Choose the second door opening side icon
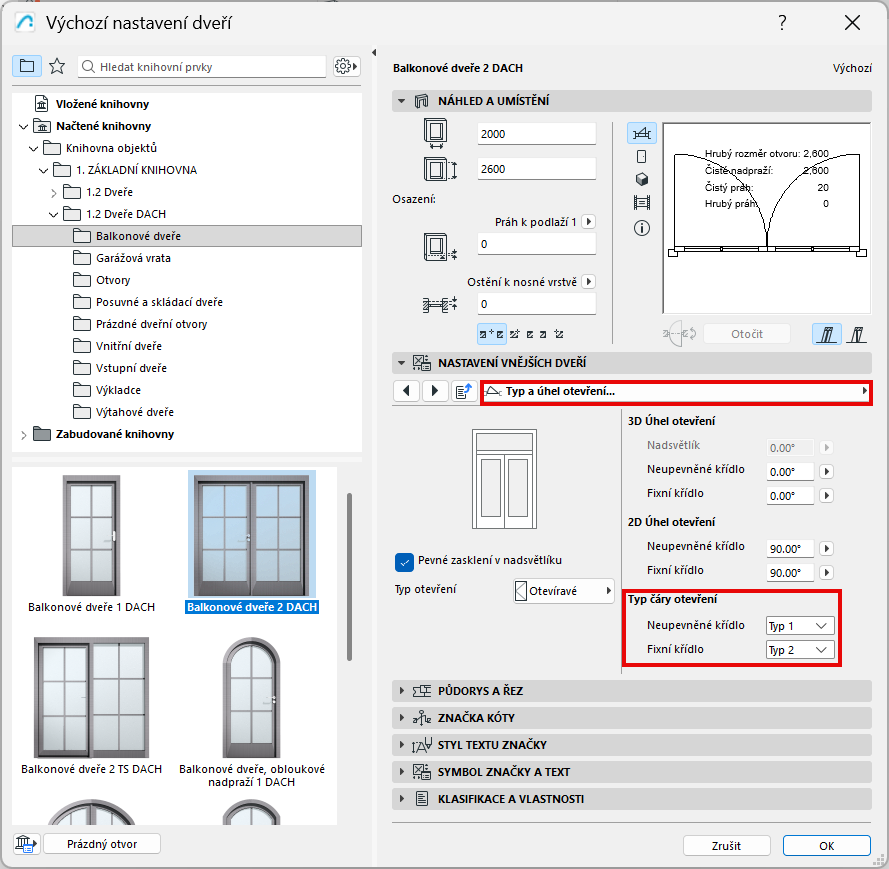This screenshot has height=869, width=889. 857,334
